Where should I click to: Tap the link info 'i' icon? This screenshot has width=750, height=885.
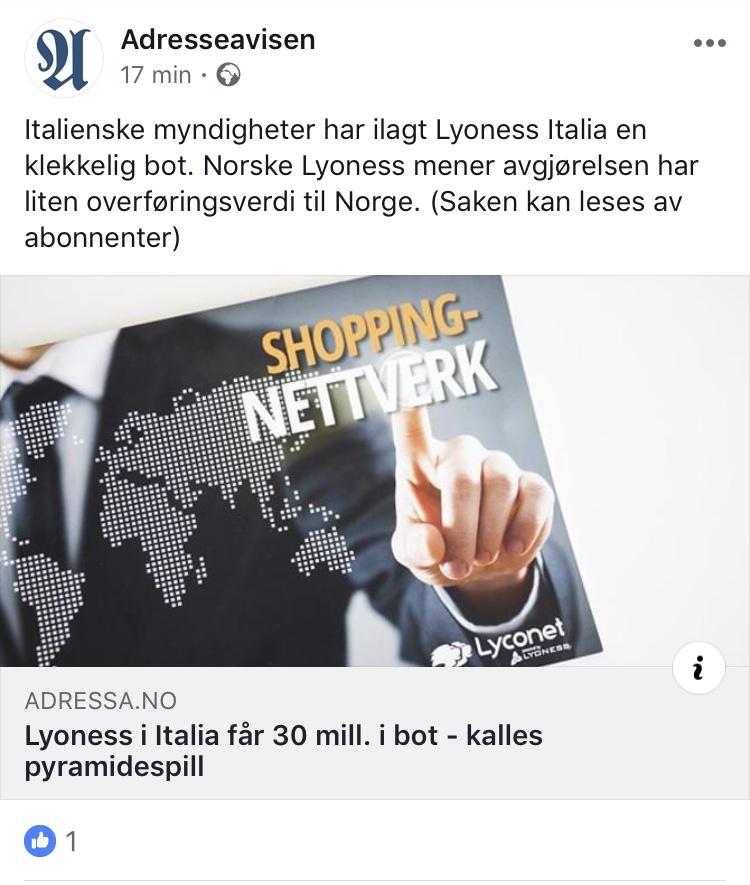pyautogui.click(x=699, y=668)
